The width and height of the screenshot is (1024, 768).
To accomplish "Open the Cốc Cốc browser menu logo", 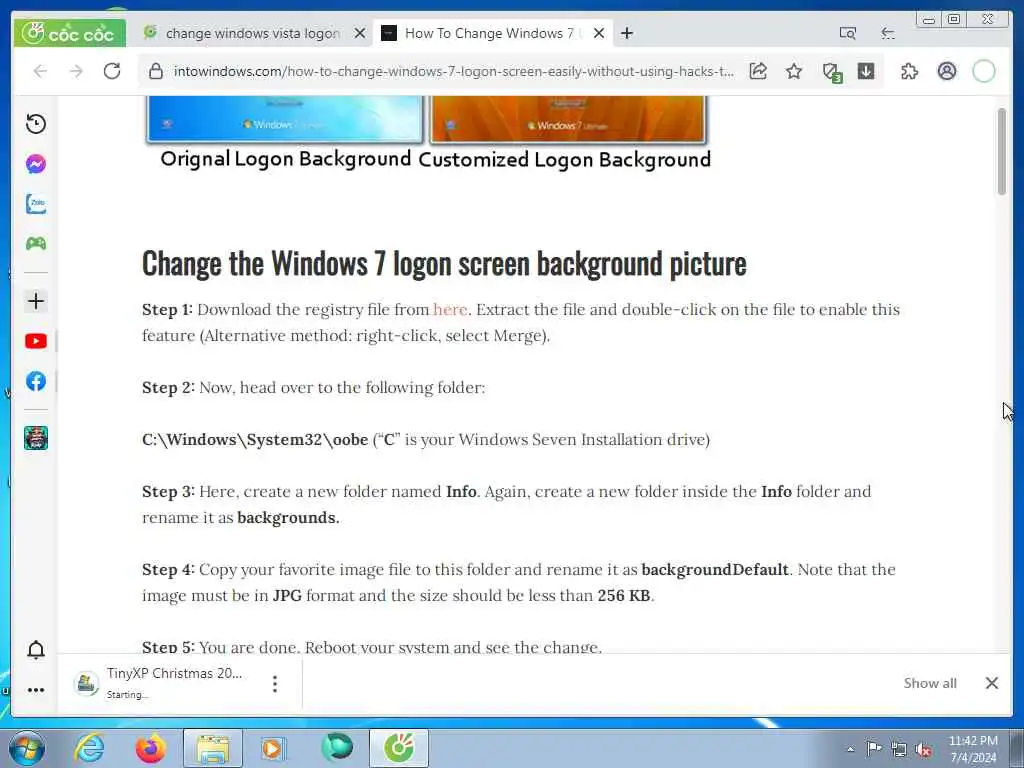I will pos(69,33).
